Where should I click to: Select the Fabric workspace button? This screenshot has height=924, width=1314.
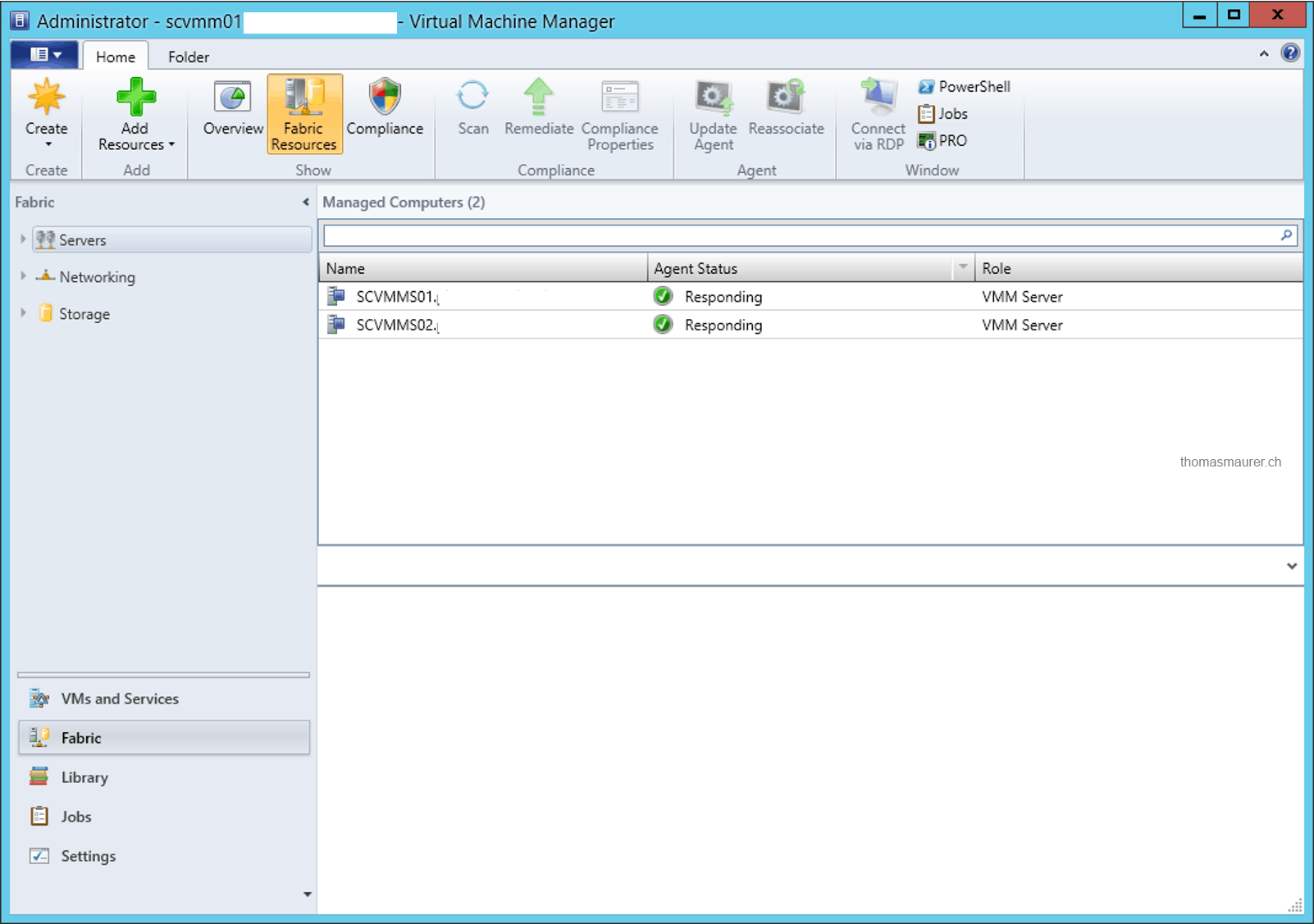coord(164,738)
